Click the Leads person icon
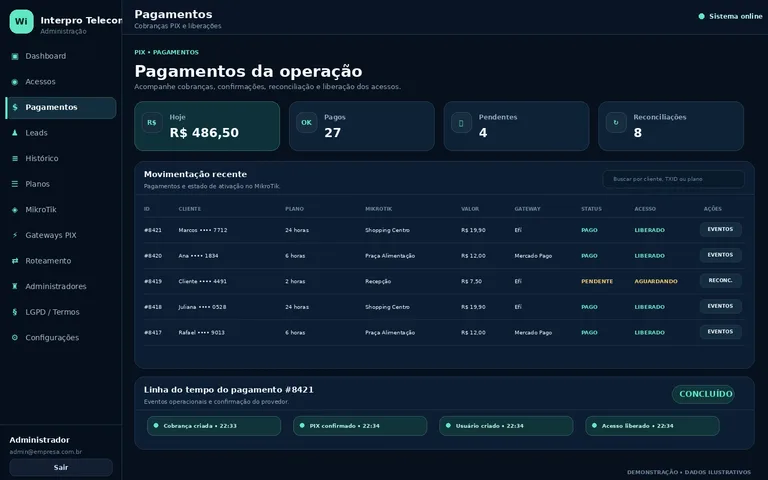This screenshot has height=480, width=768. tap(15, 133)
